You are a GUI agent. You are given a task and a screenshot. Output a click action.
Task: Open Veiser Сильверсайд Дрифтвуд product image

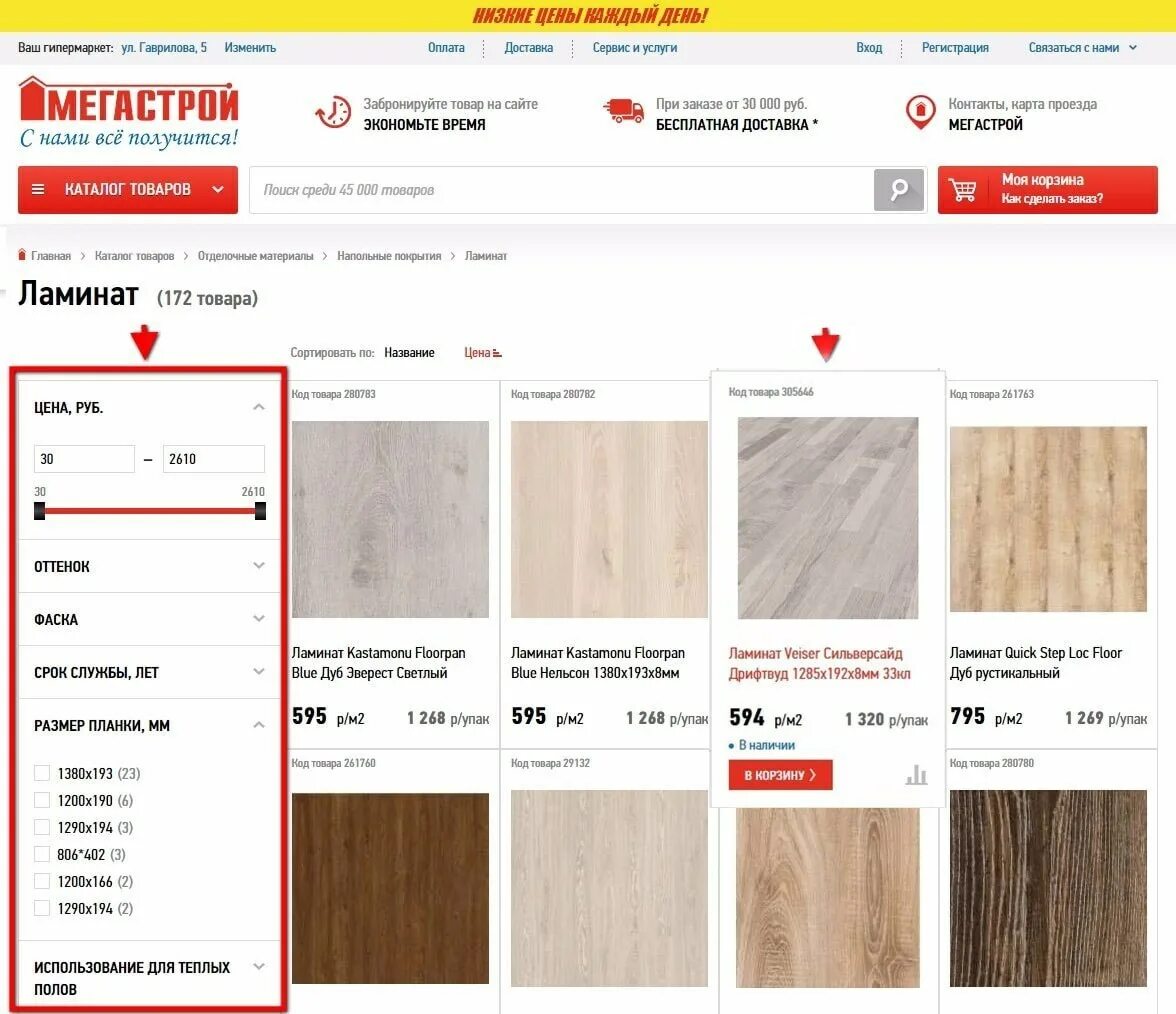tap(828, 518)
